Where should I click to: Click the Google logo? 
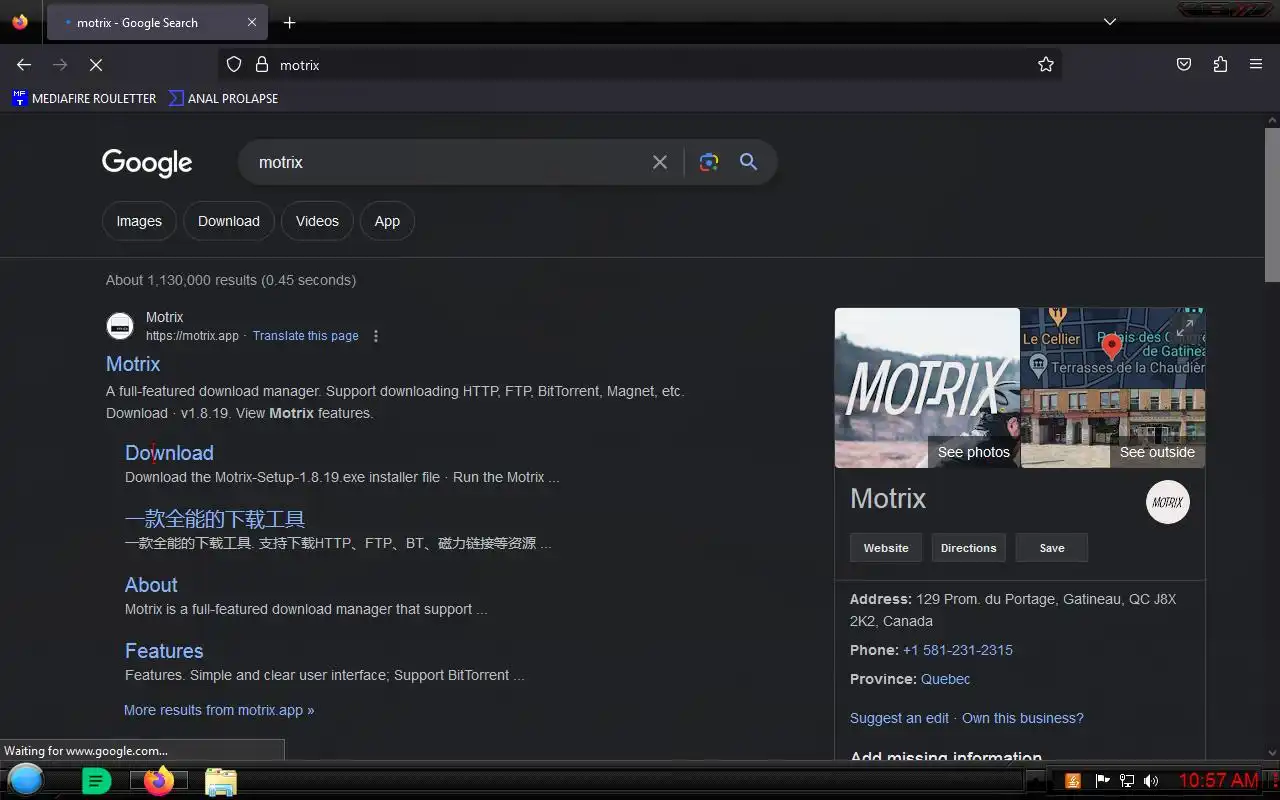tap(147, 162)
